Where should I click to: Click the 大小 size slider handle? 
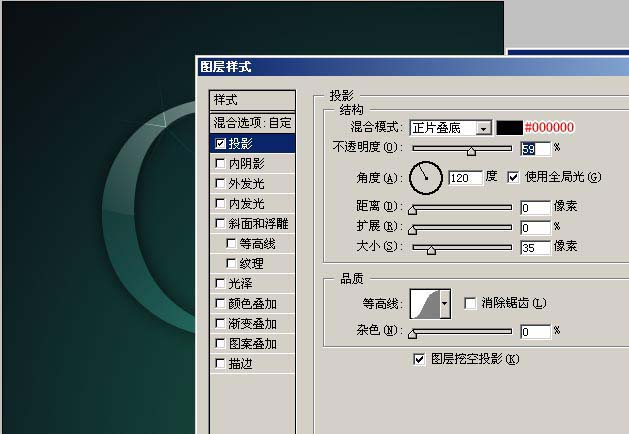click(x=431, y=248)
